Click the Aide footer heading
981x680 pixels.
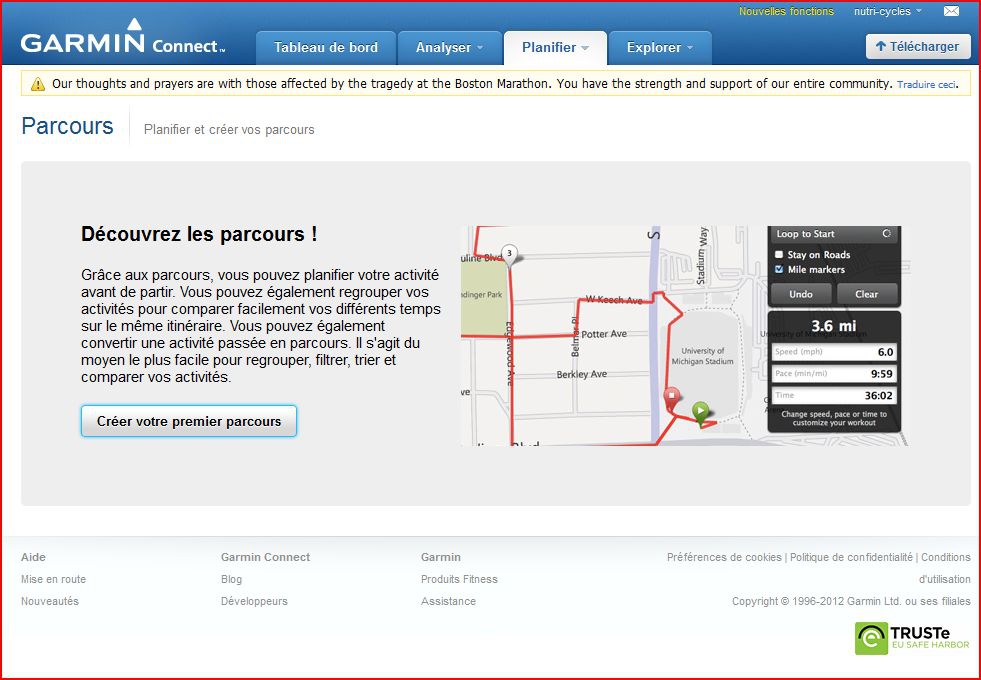[33, 557]
